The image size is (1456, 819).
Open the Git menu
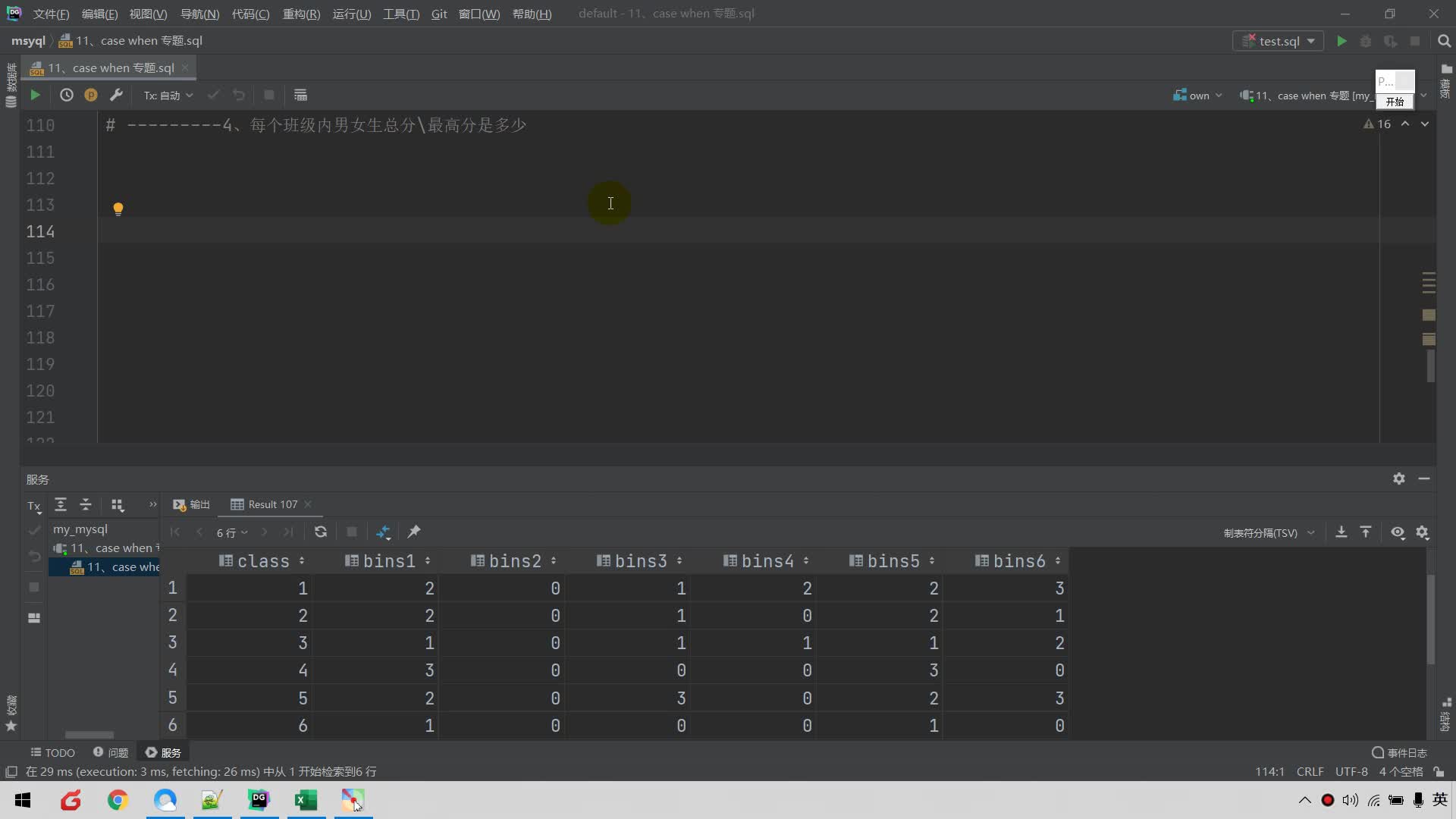439,14
